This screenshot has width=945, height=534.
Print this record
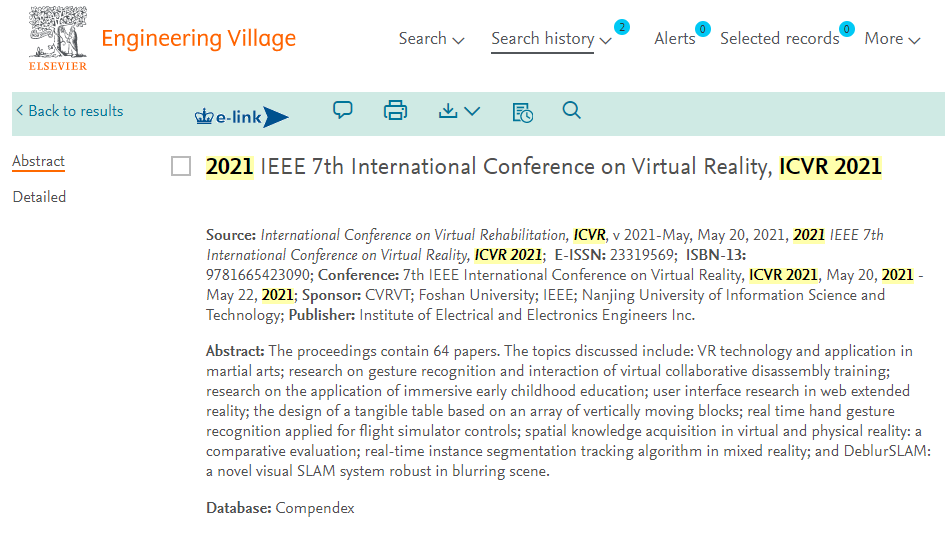point(395,110)
